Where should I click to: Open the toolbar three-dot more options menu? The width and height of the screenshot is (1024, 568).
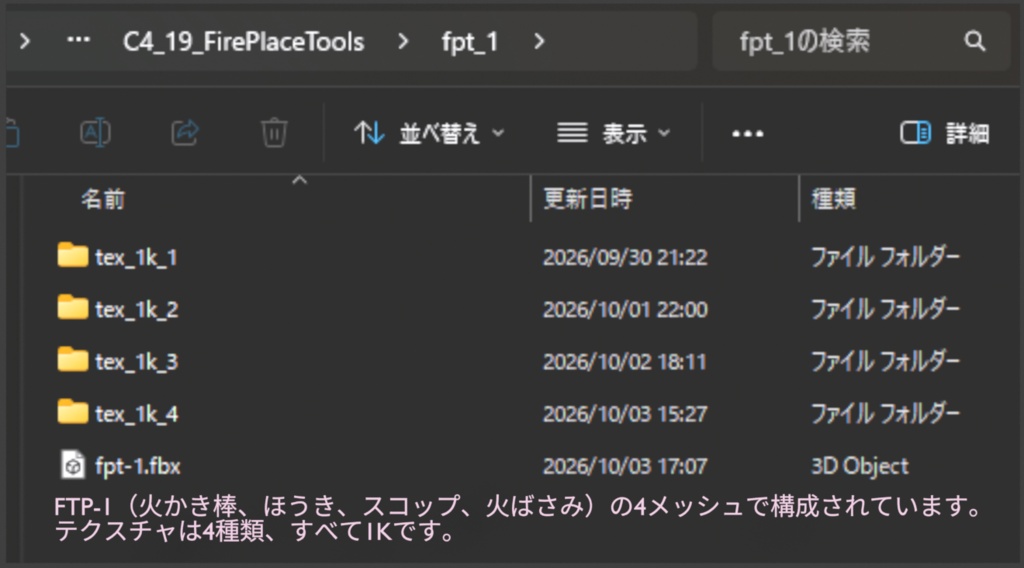[x=748, y=134]
